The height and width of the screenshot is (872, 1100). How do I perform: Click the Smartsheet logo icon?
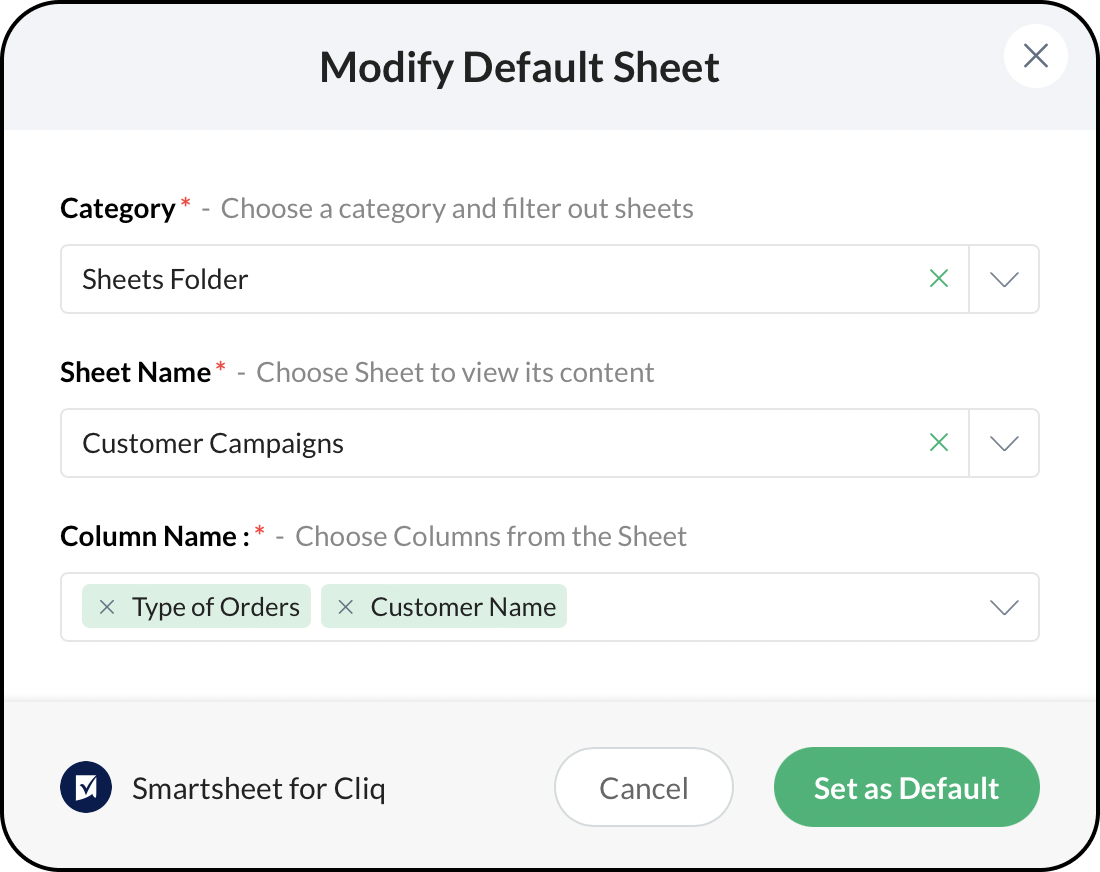[x=86, y=788]
